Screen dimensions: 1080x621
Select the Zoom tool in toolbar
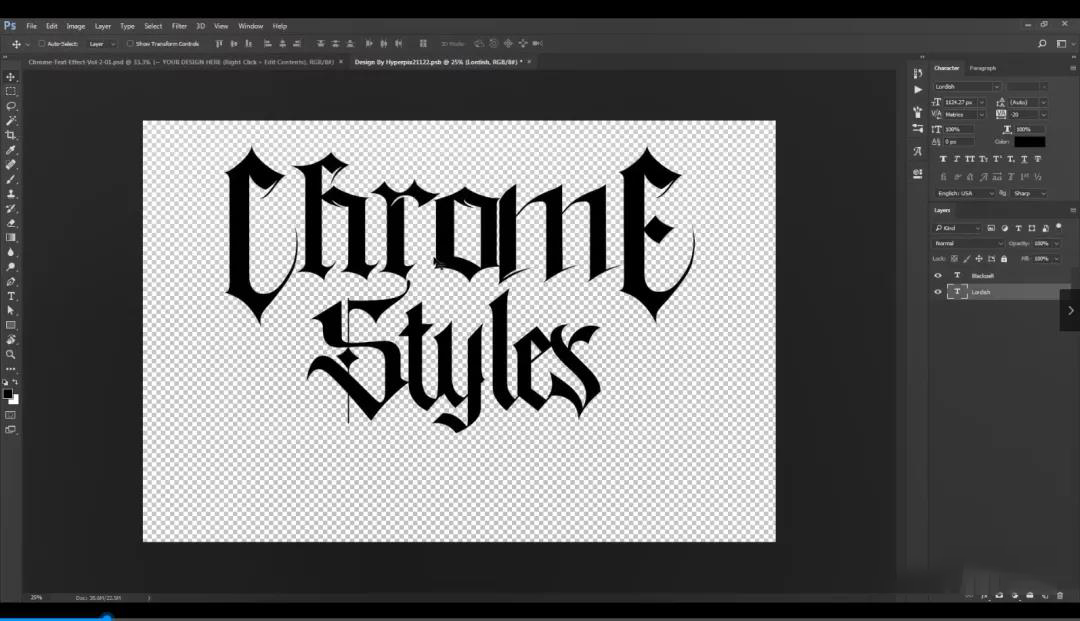pos(11,354)
